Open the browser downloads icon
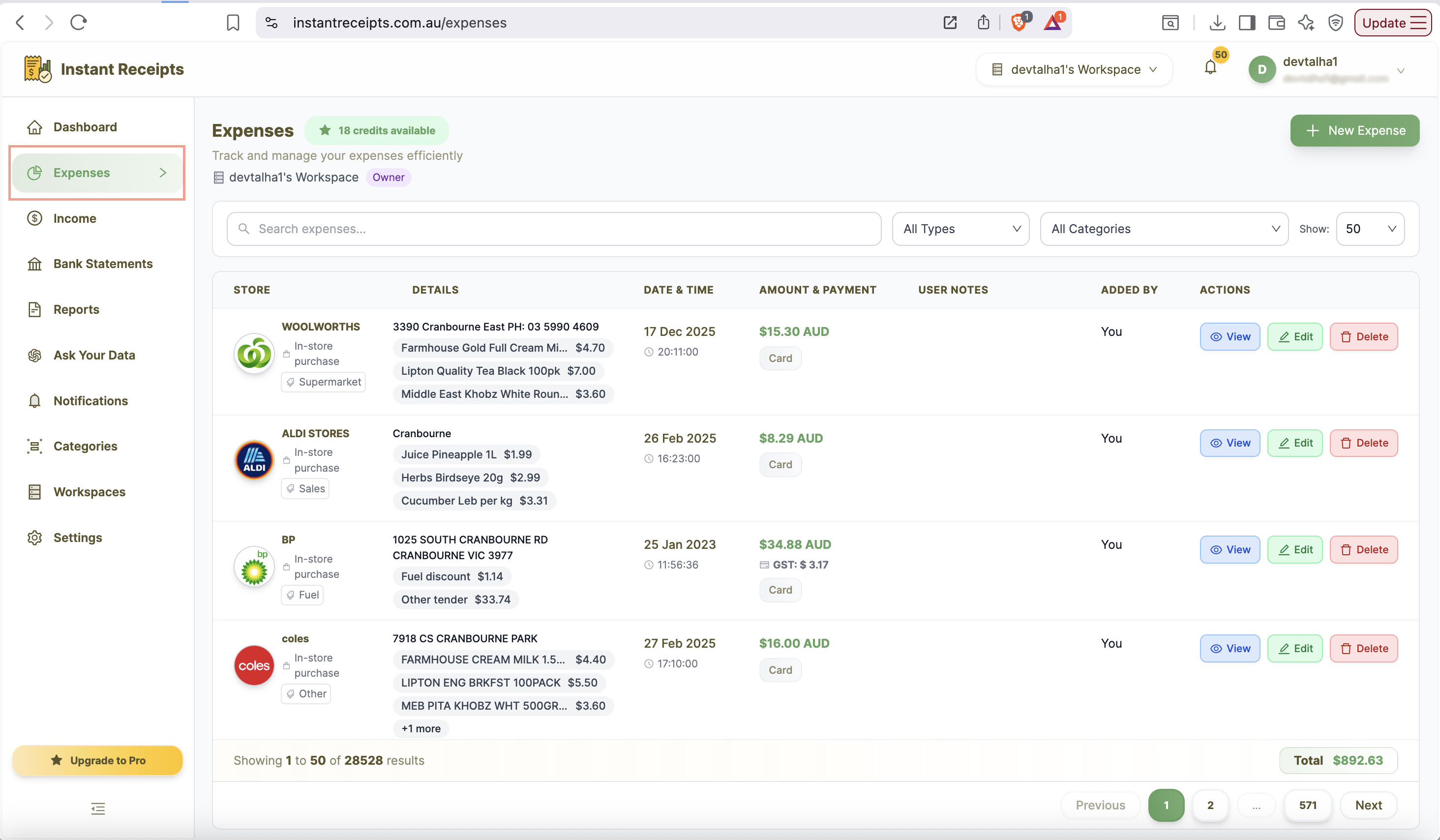1440x840 pixels. click(1217, 22)
